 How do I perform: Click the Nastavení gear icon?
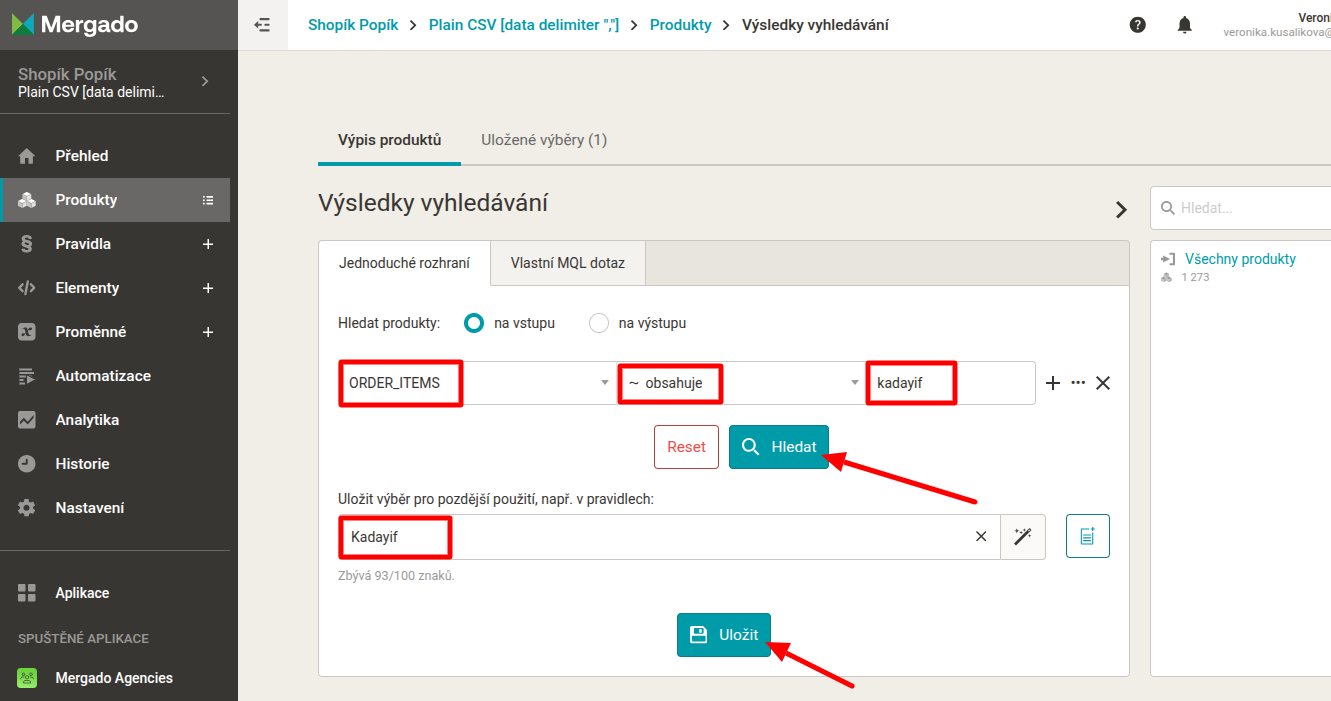pos(27,508)
